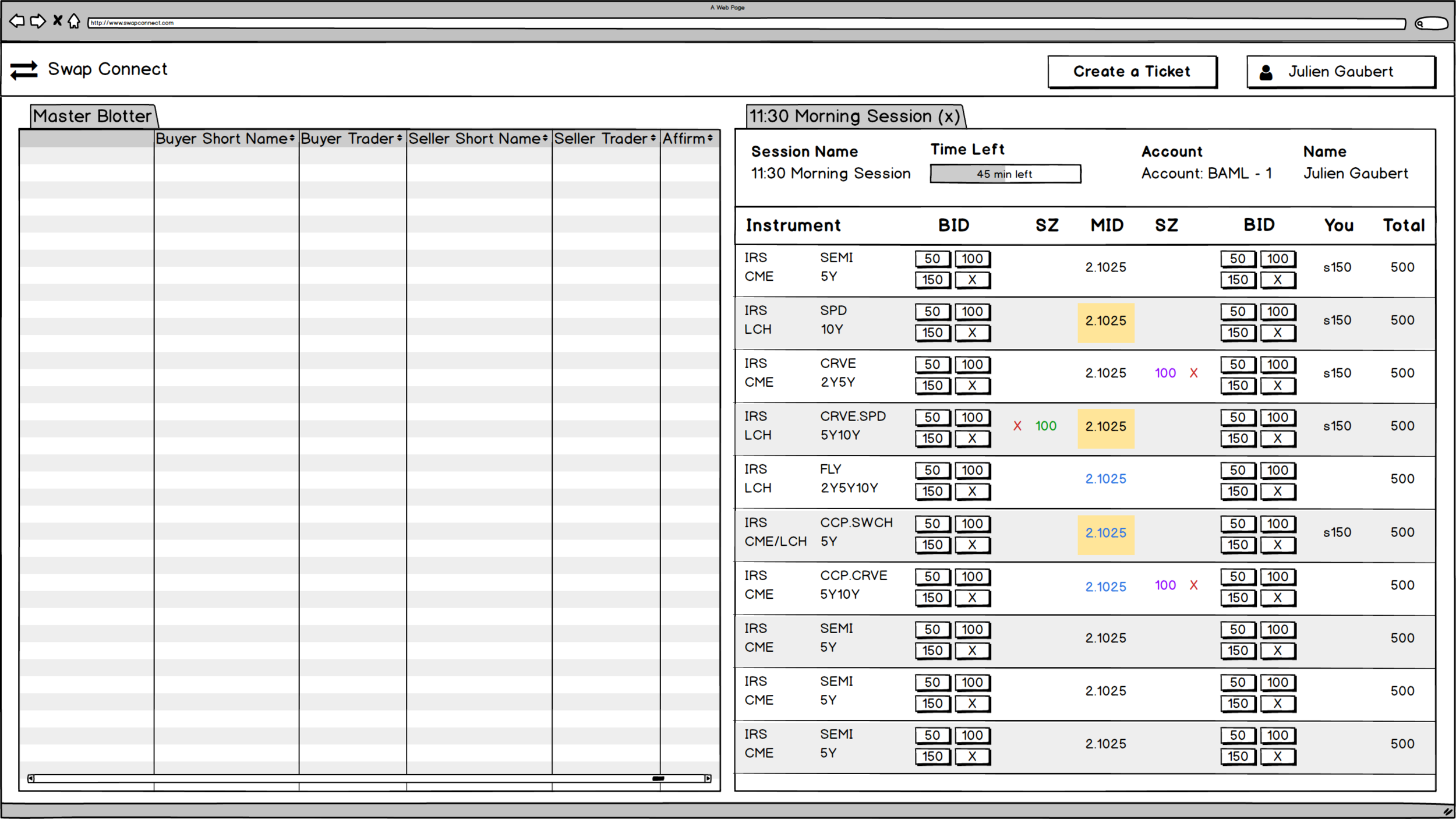Click blue MID 2.1025 for CCP.CRVE 5Y10Y
This screenshot has height=819, width=1456.
click(1106, 587)
